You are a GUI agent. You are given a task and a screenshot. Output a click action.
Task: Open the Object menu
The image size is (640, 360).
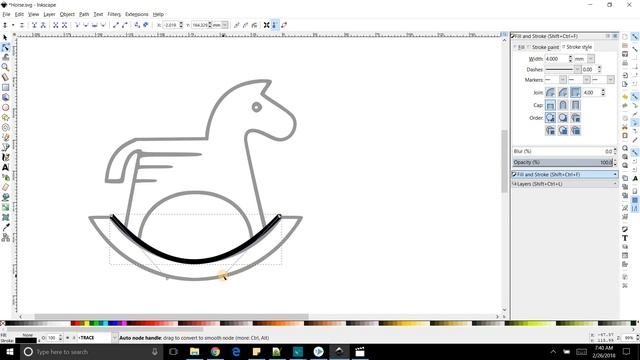coord(67,14)
